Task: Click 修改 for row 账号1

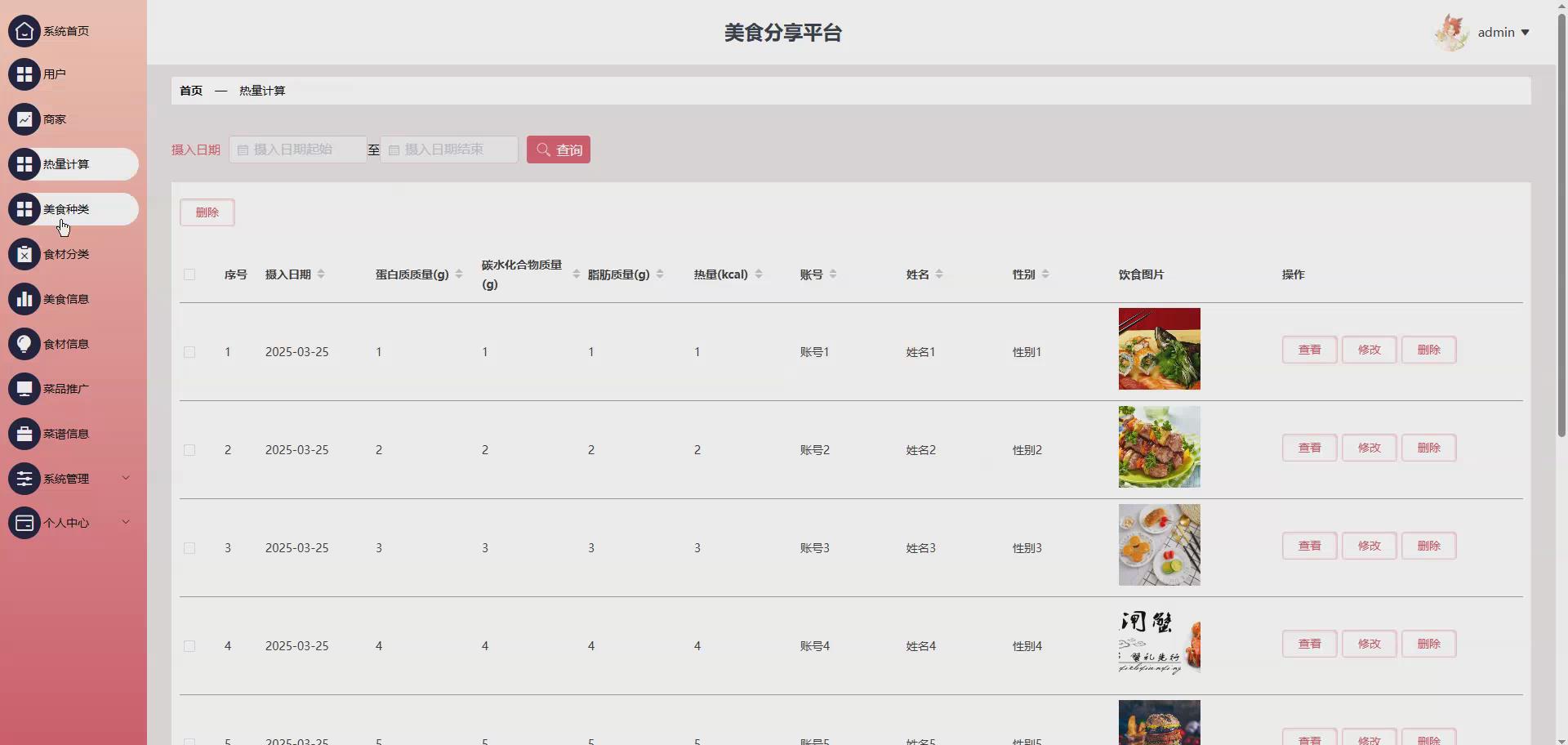Action: (1370, 350)
